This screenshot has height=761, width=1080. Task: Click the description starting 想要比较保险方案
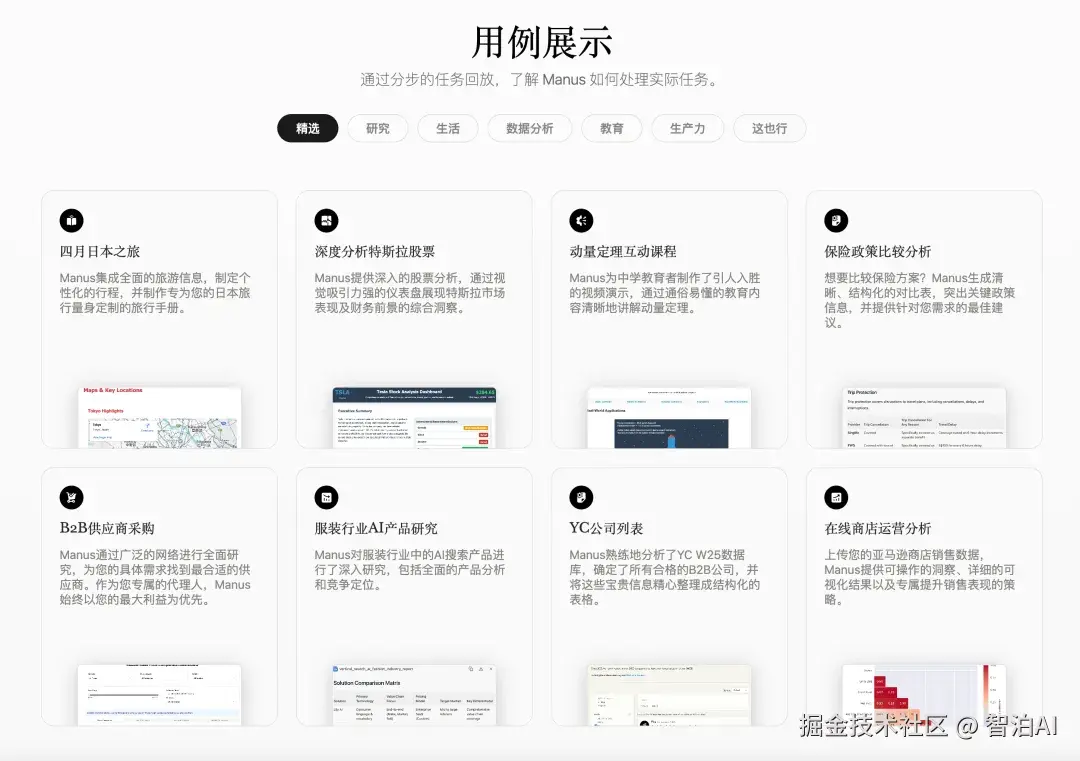point(920,300)
